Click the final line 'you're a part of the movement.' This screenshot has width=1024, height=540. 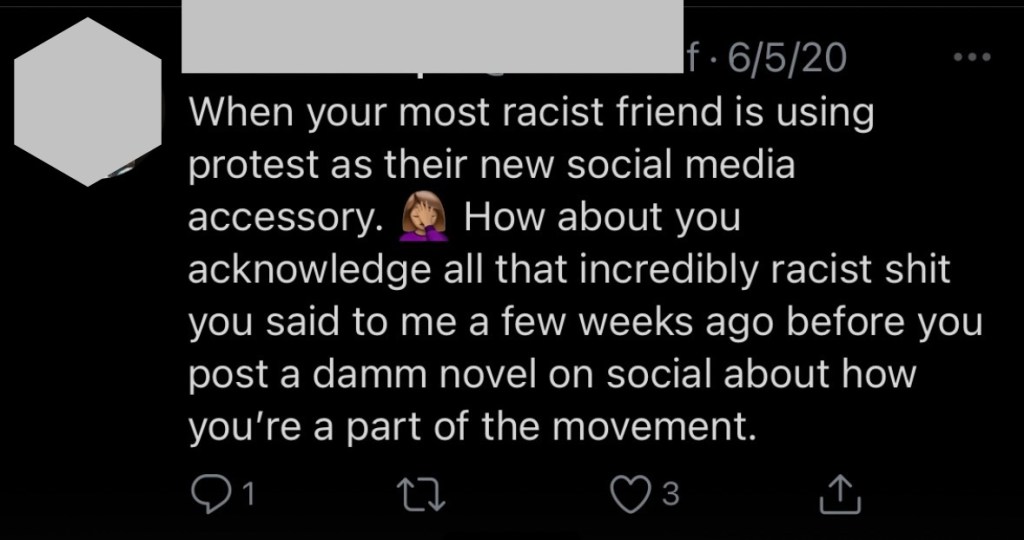pos(470,429)
